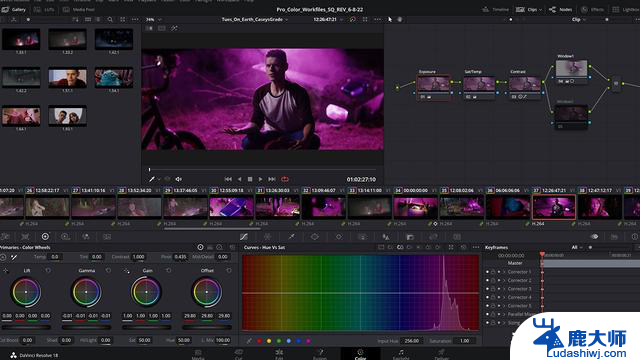Expand the Corrector 3 keyframe track
Screen dimensions: 640x360
pos(504,289)
